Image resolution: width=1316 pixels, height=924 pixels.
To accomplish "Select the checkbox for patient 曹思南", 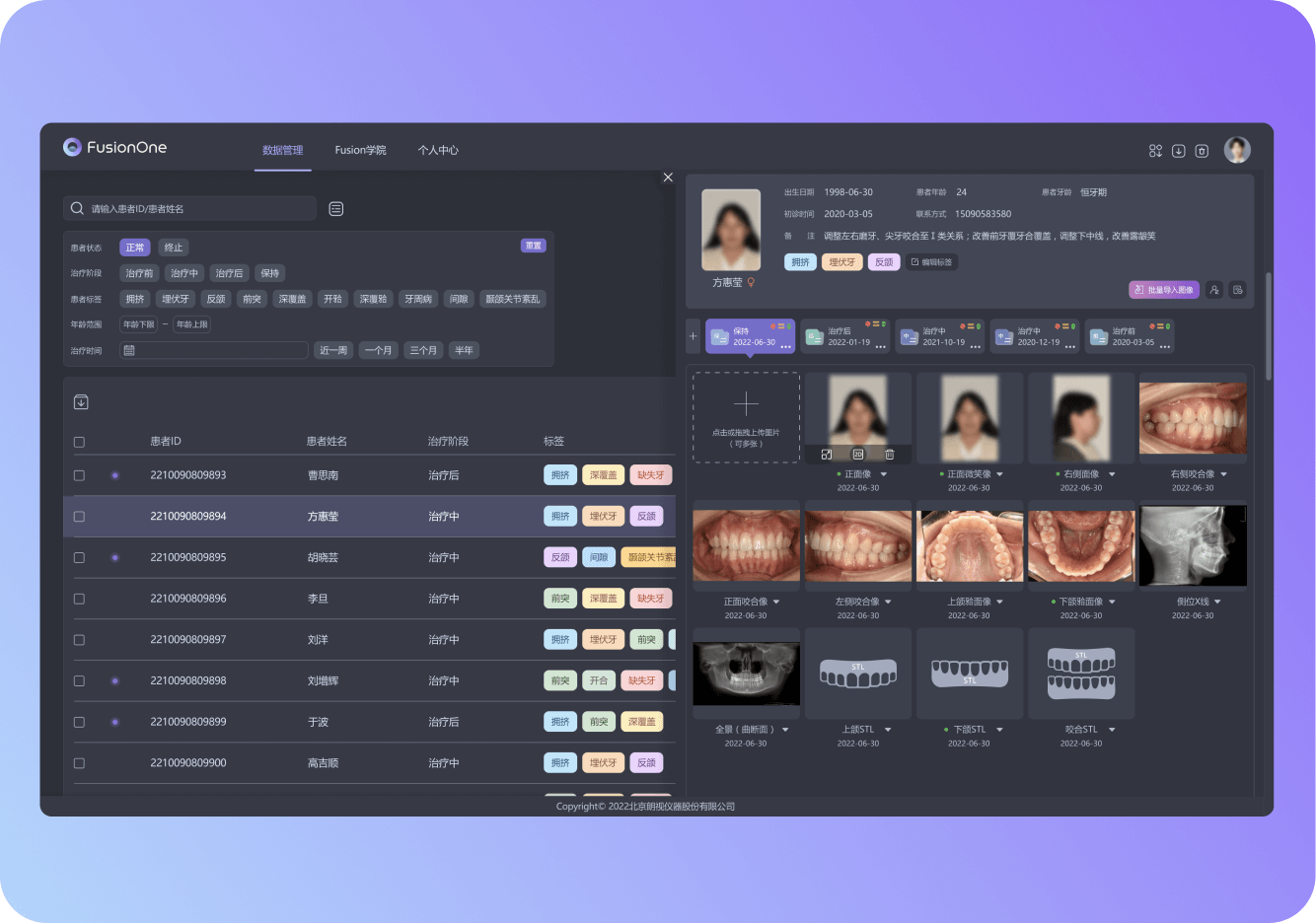I will click(79, 474).
